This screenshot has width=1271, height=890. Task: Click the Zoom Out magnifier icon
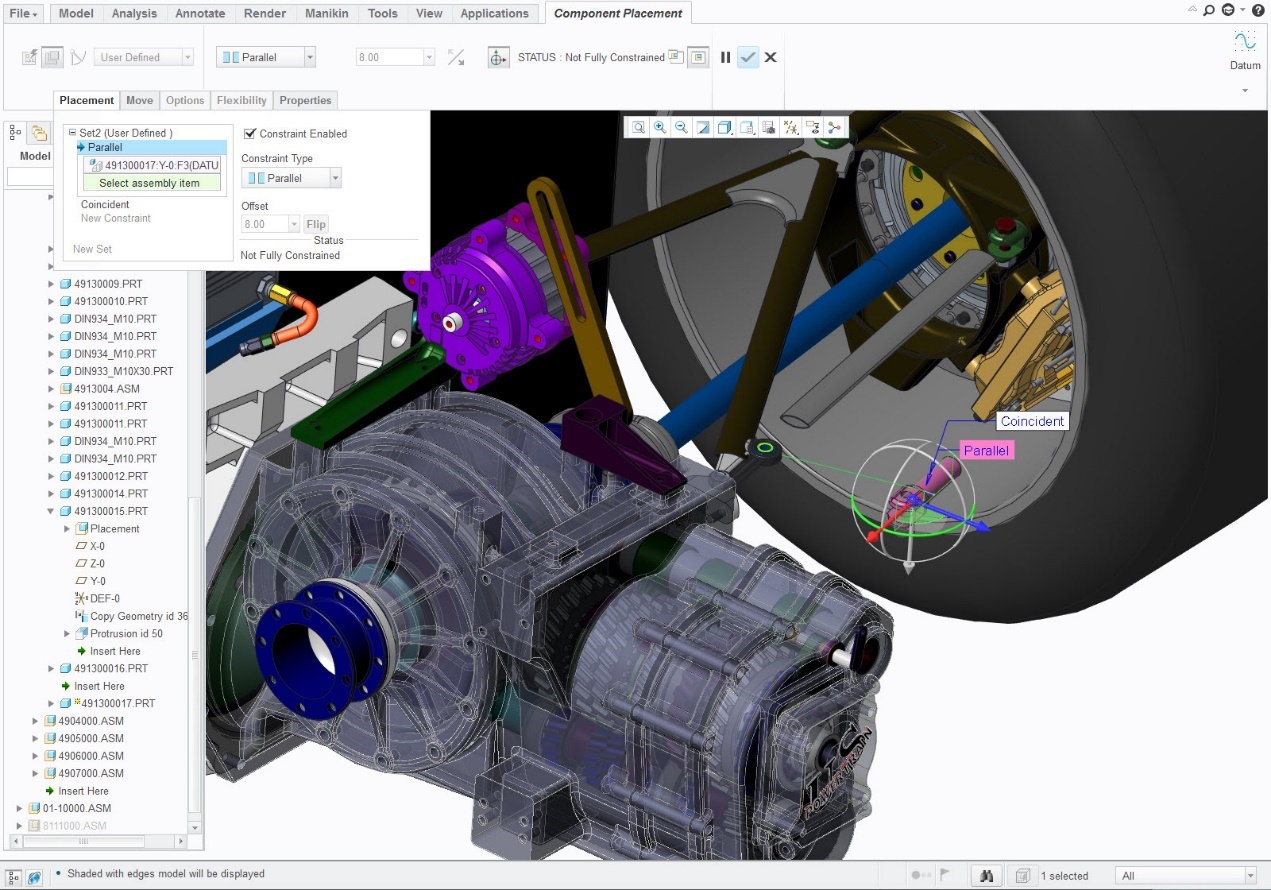click(681, 127)
